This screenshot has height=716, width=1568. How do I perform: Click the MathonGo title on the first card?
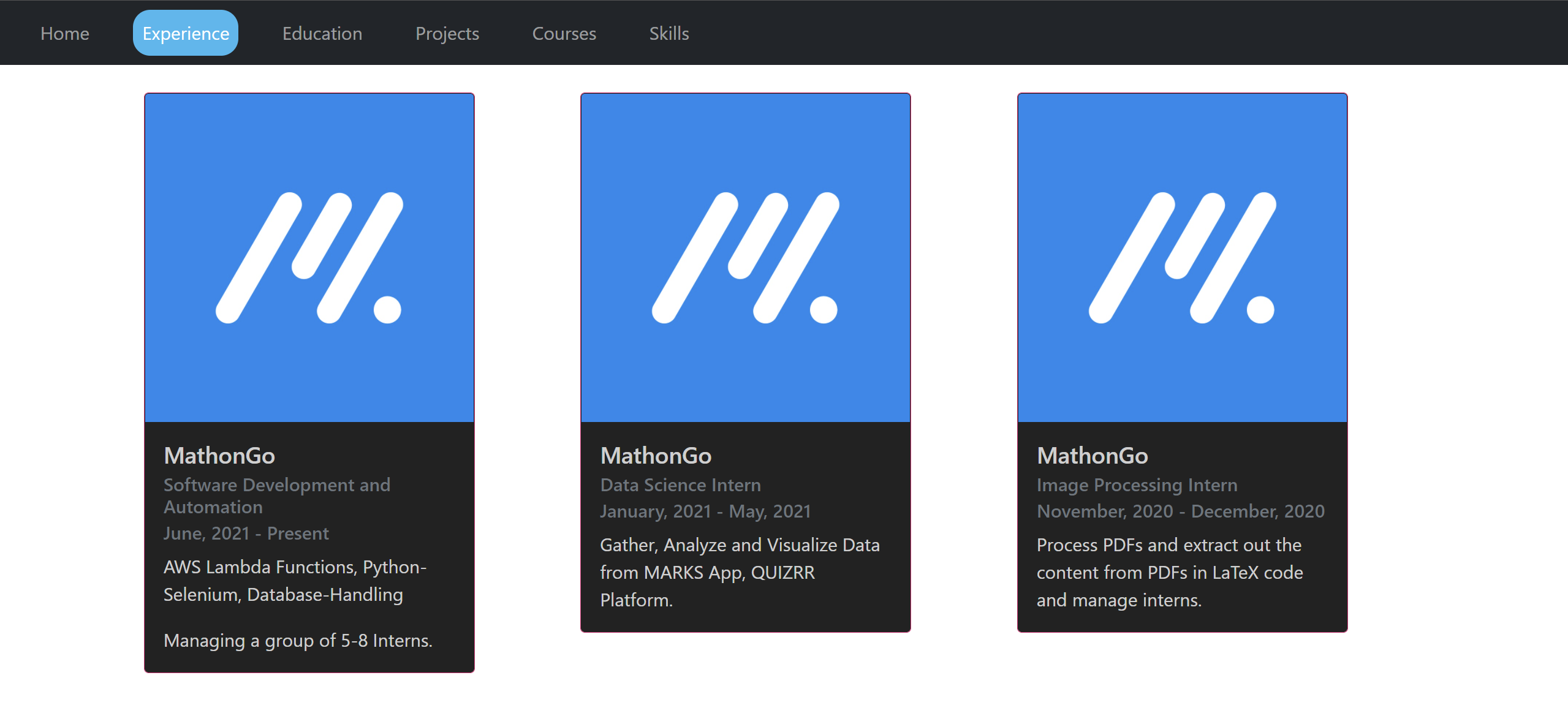(219, 455)
